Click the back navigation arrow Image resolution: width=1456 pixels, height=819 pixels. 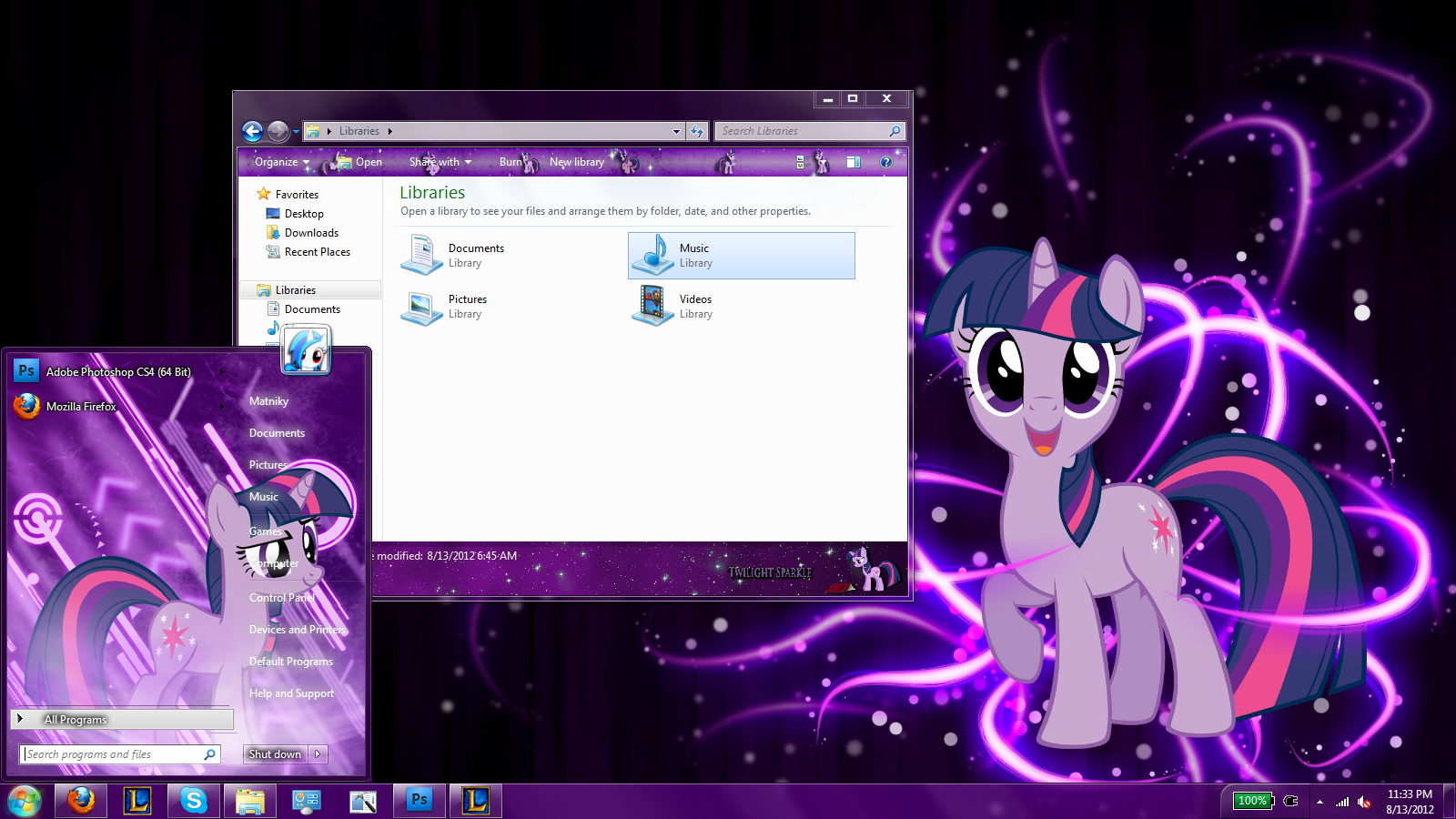252,131
